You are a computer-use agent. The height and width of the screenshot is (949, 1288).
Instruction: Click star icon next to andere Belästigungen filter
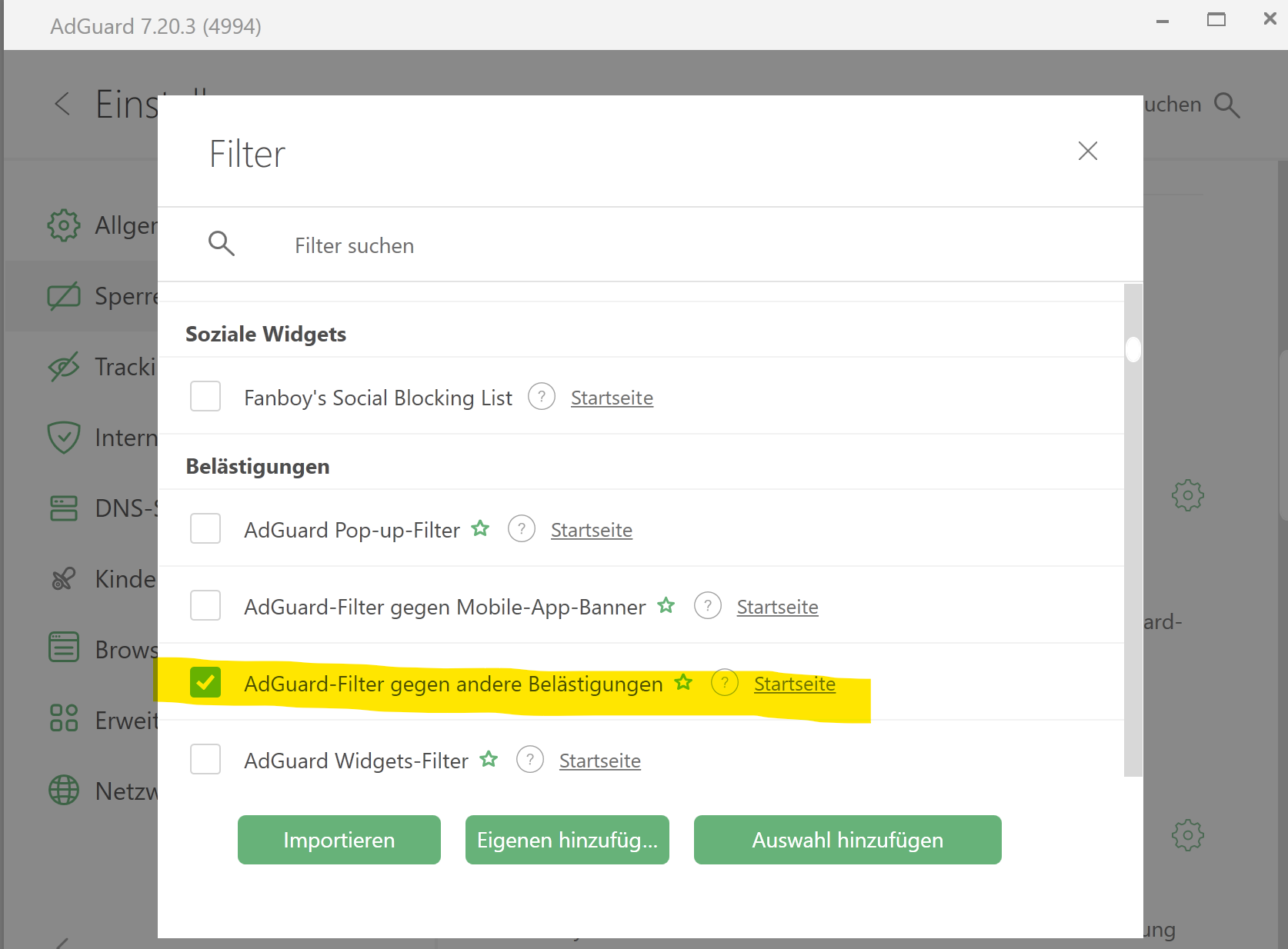683,682
